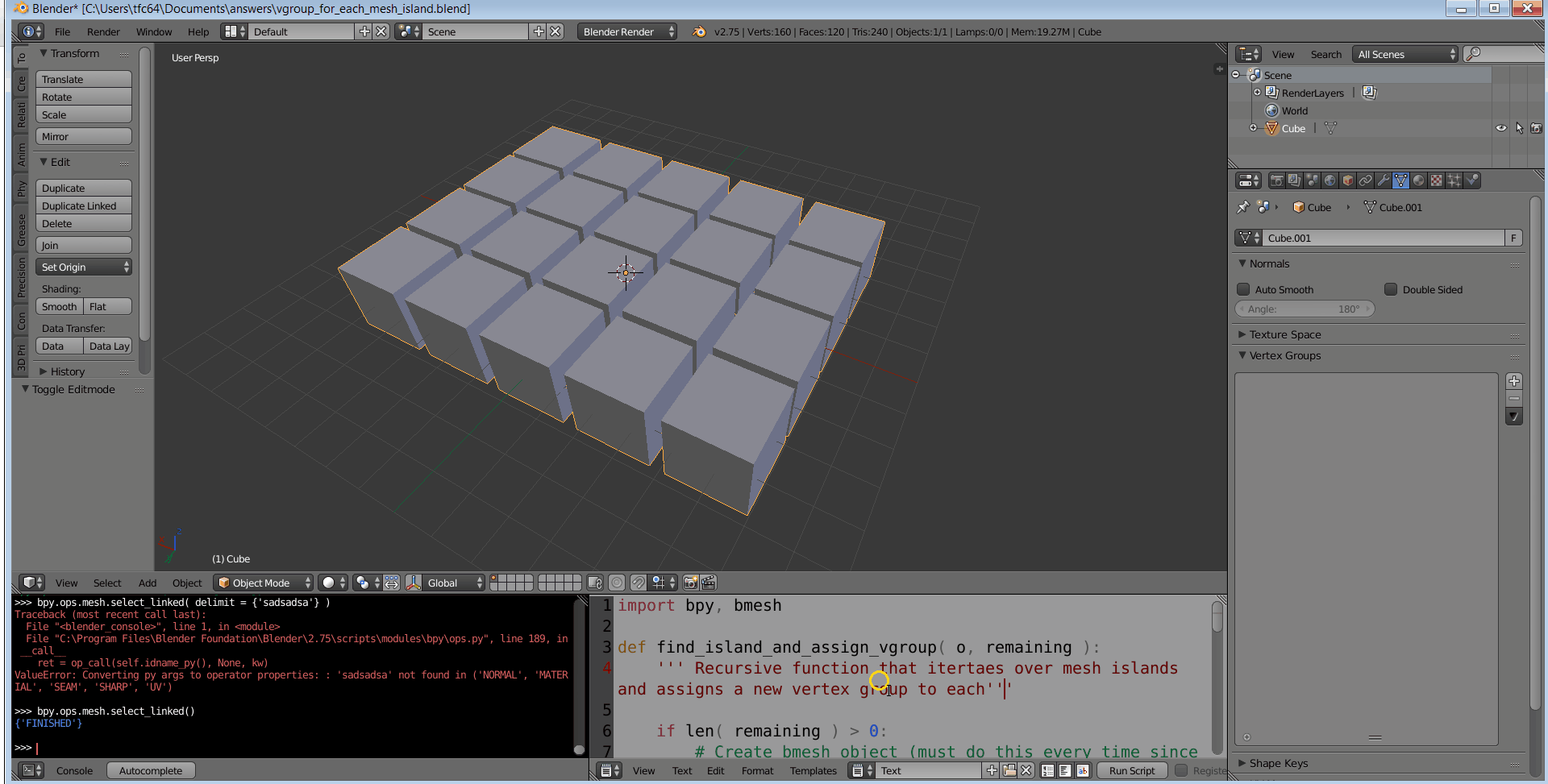Open the Object Mode dropdown

[x=262, y=582]
